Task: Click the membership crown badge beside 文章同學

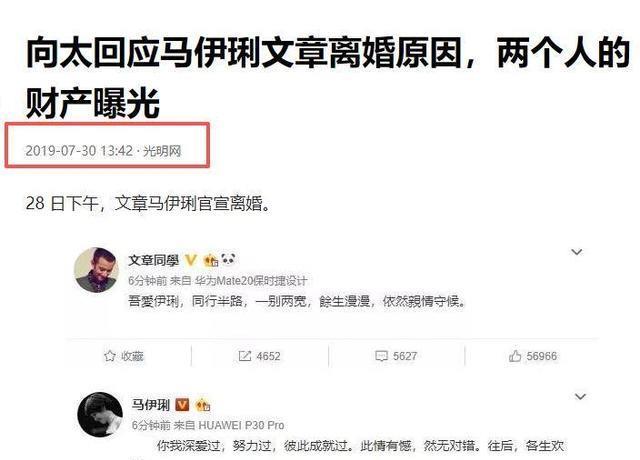Action: pyautogui.click(x=211, y=260)
